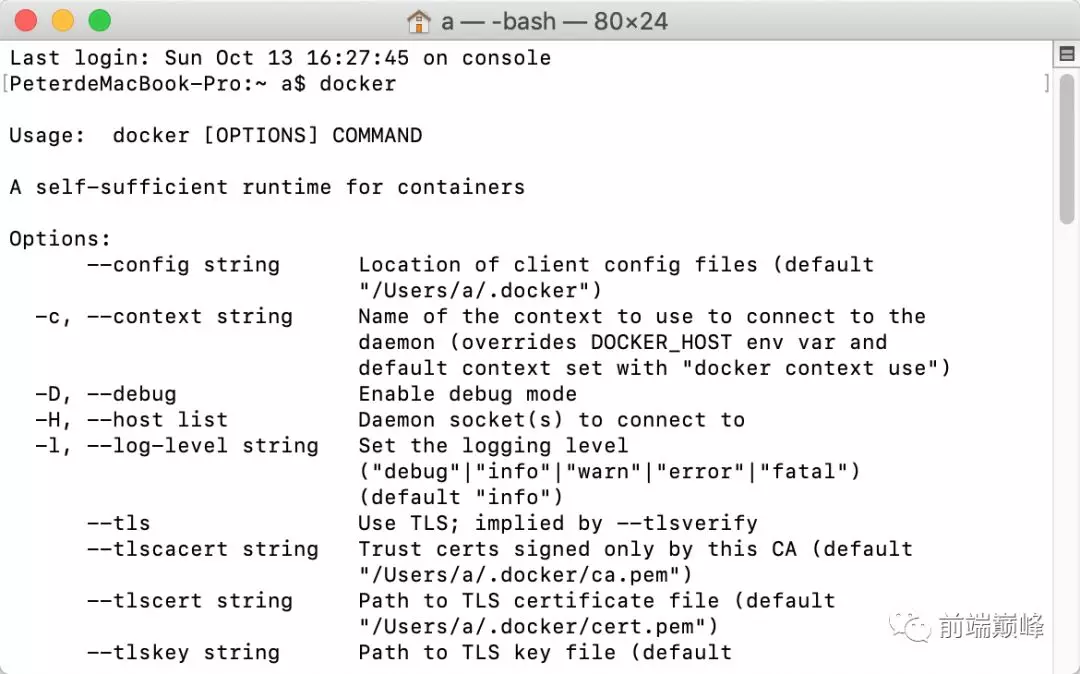This screenshot has height=674, width=1080.
Task: Click the "Options:" heading text
Action: click(60, 239)
